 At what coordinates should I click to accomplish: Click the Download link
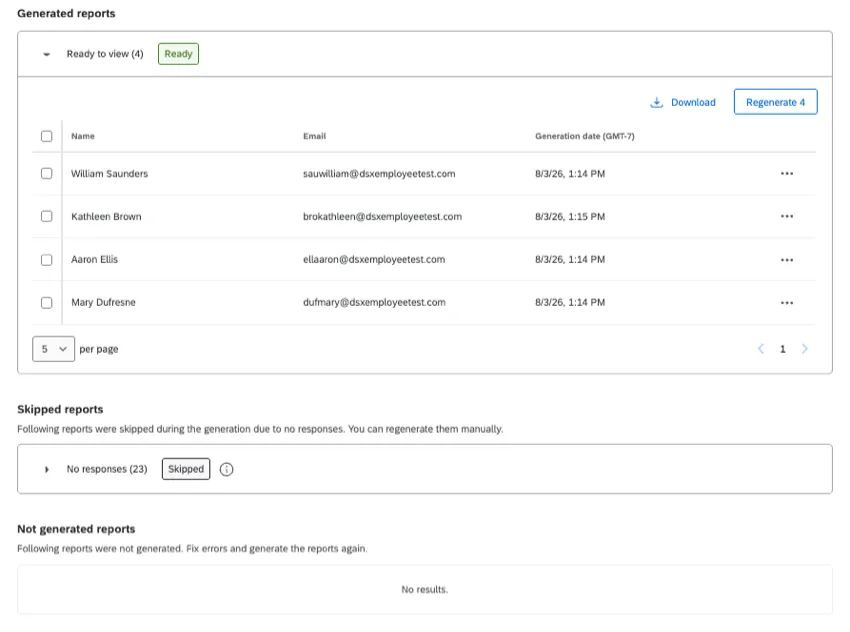point(693,102)
